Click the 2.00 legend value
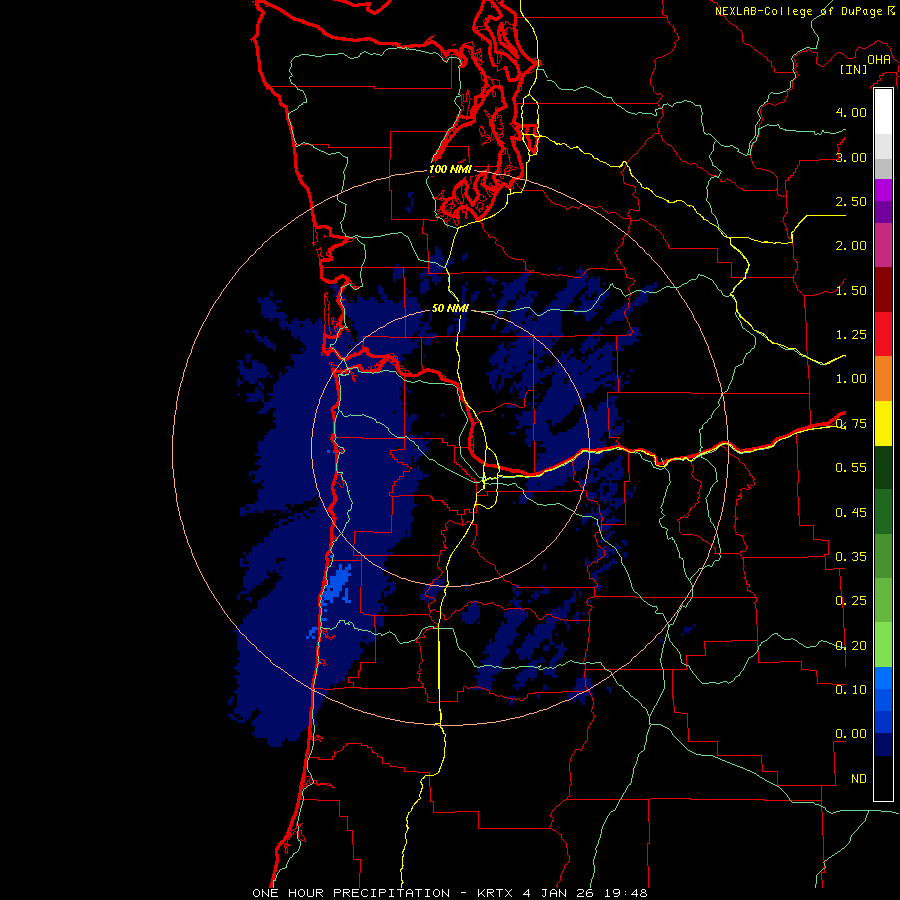Image resolution: width=900 pixels, height=900 pixels. 851,246
